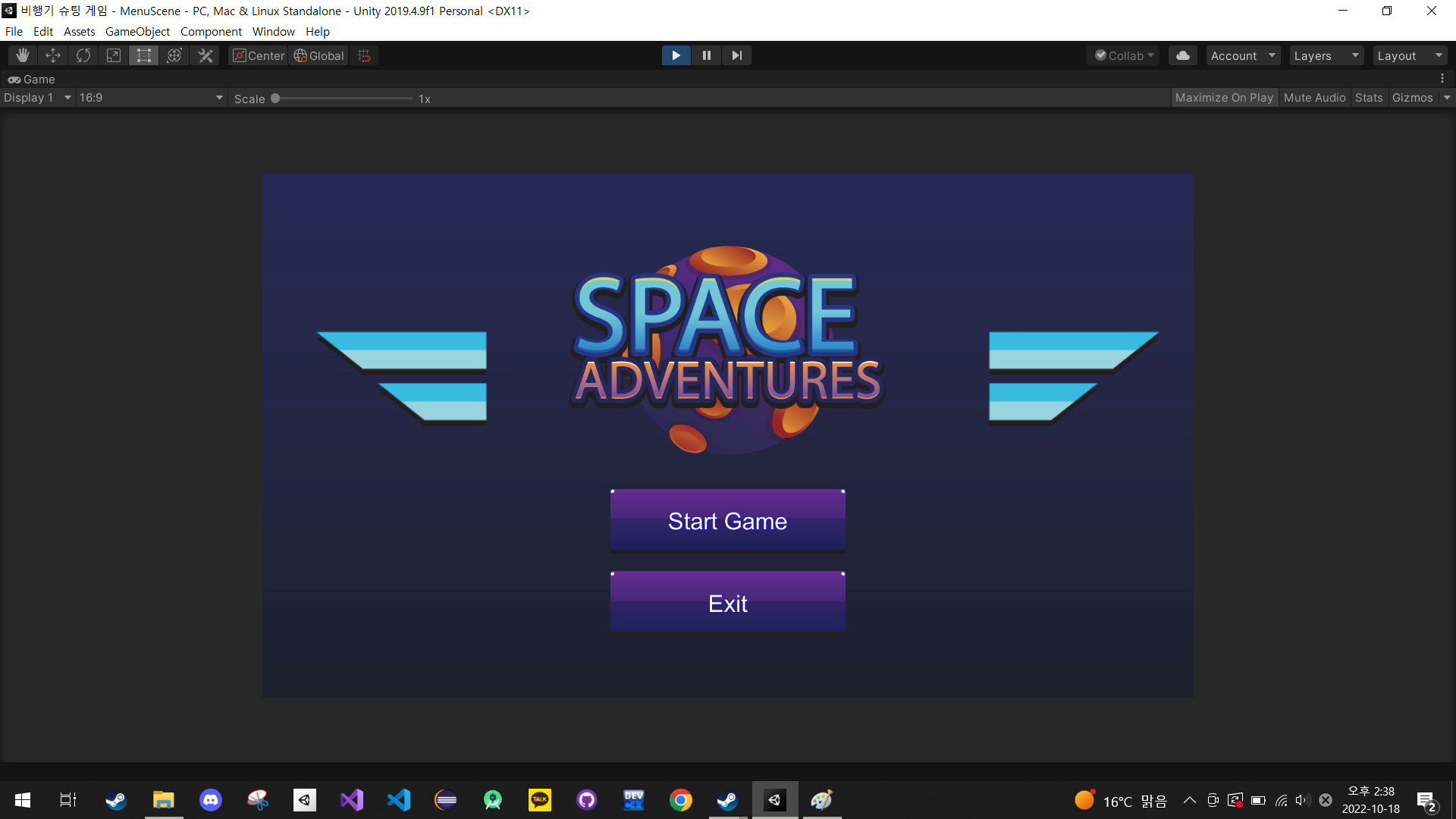Open Unity Cloud services
Viewport: 1456px width, 819px height.
1182,55
